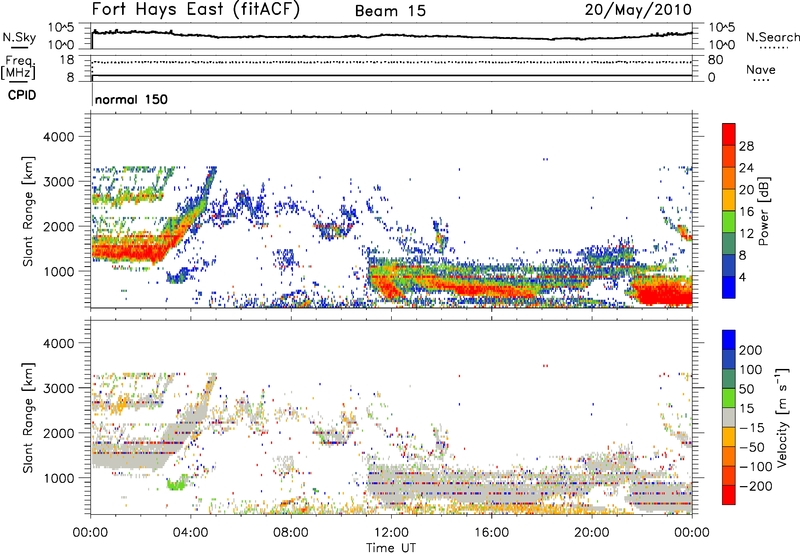Click the 16 dB colorbar label

click(746, 212)
